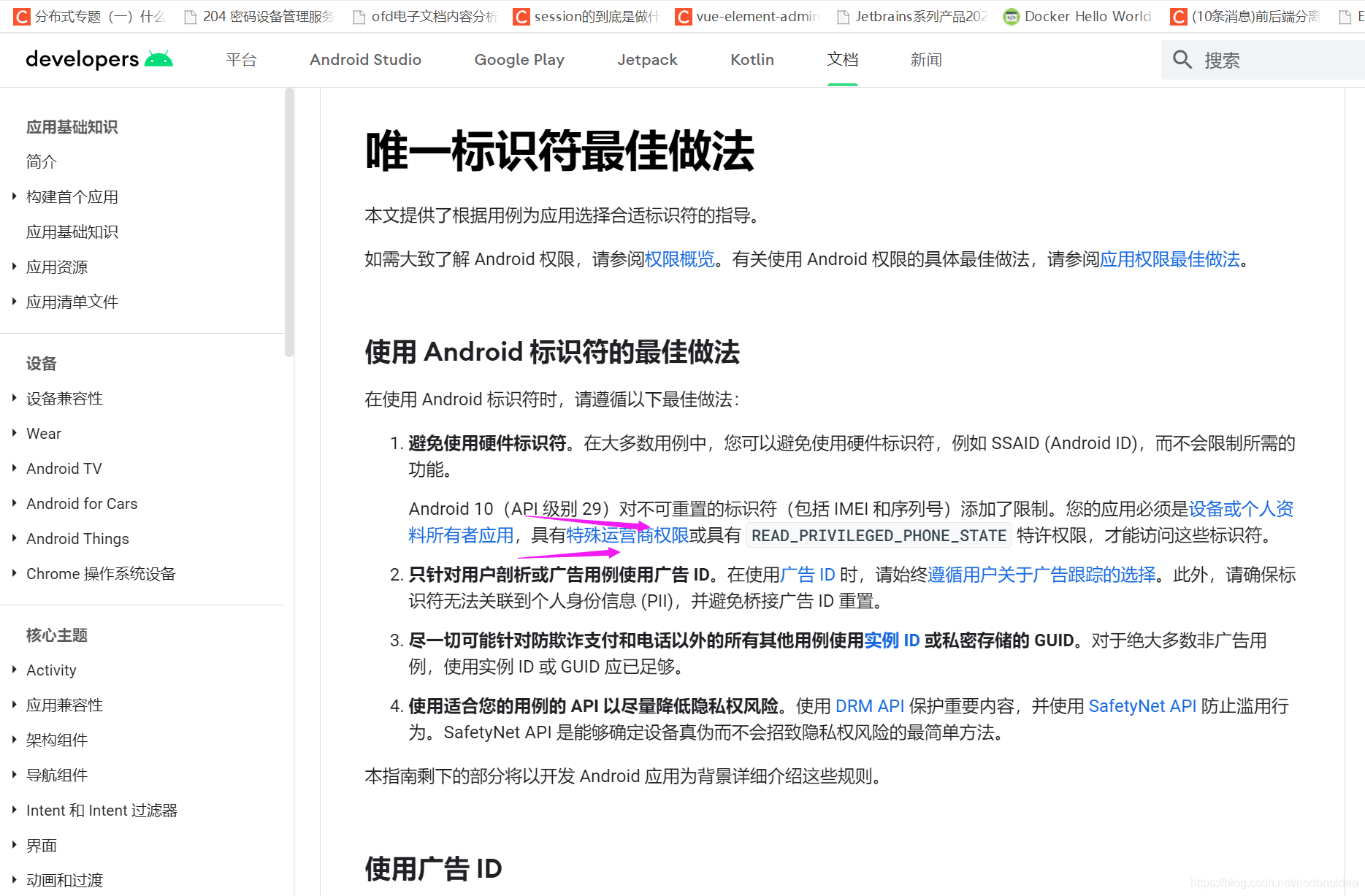This screenshot has height=896, width=1365.
Task: Open the Google Play tab
Action: 519,60
